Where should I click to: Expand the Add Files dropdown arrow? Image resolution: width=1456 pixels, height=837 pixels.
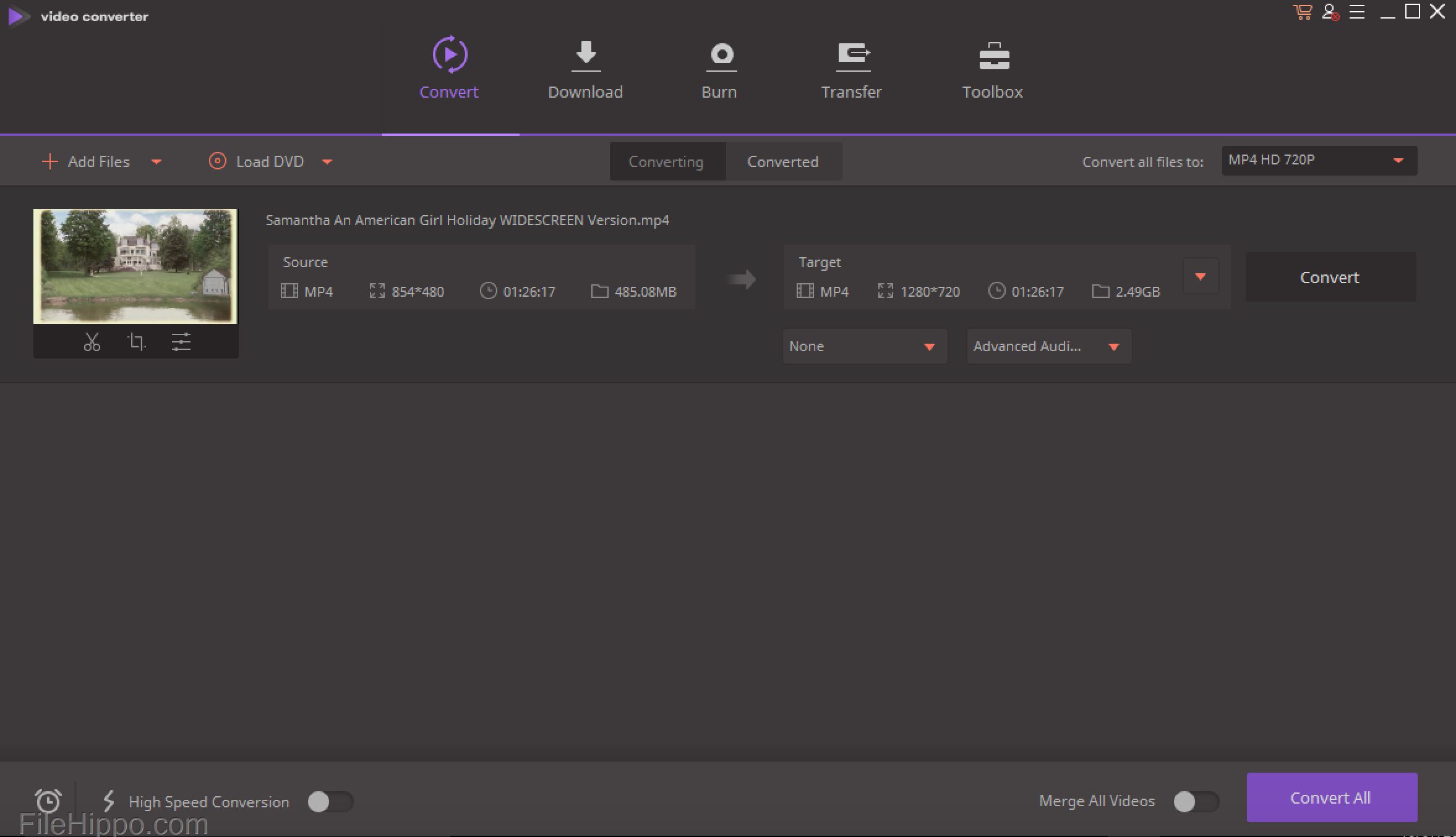pyautogui.click(x=156, y=162)
